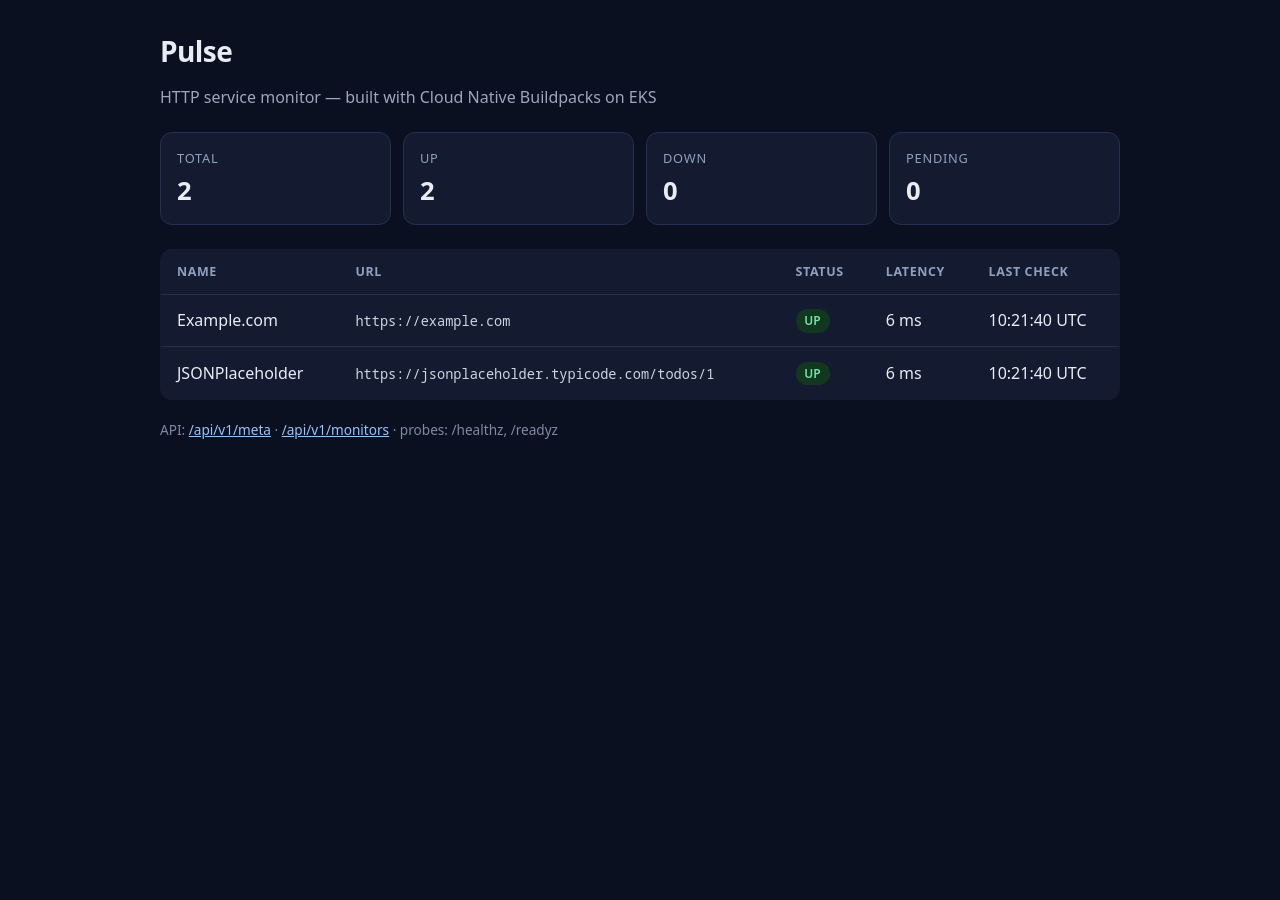Click the URL column header
The height and width of the screenshot is (900, 1280).
click(x=368, y=272)
